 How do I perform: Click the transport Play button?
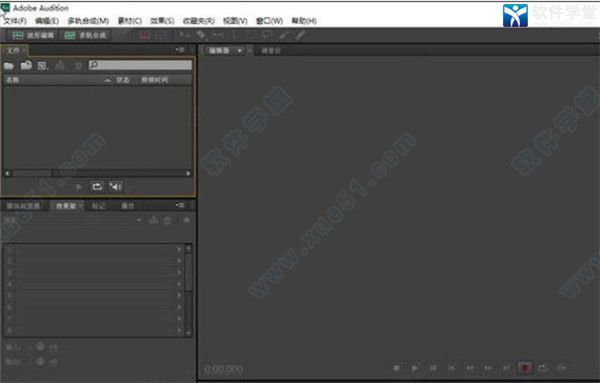tap(414, 368)
